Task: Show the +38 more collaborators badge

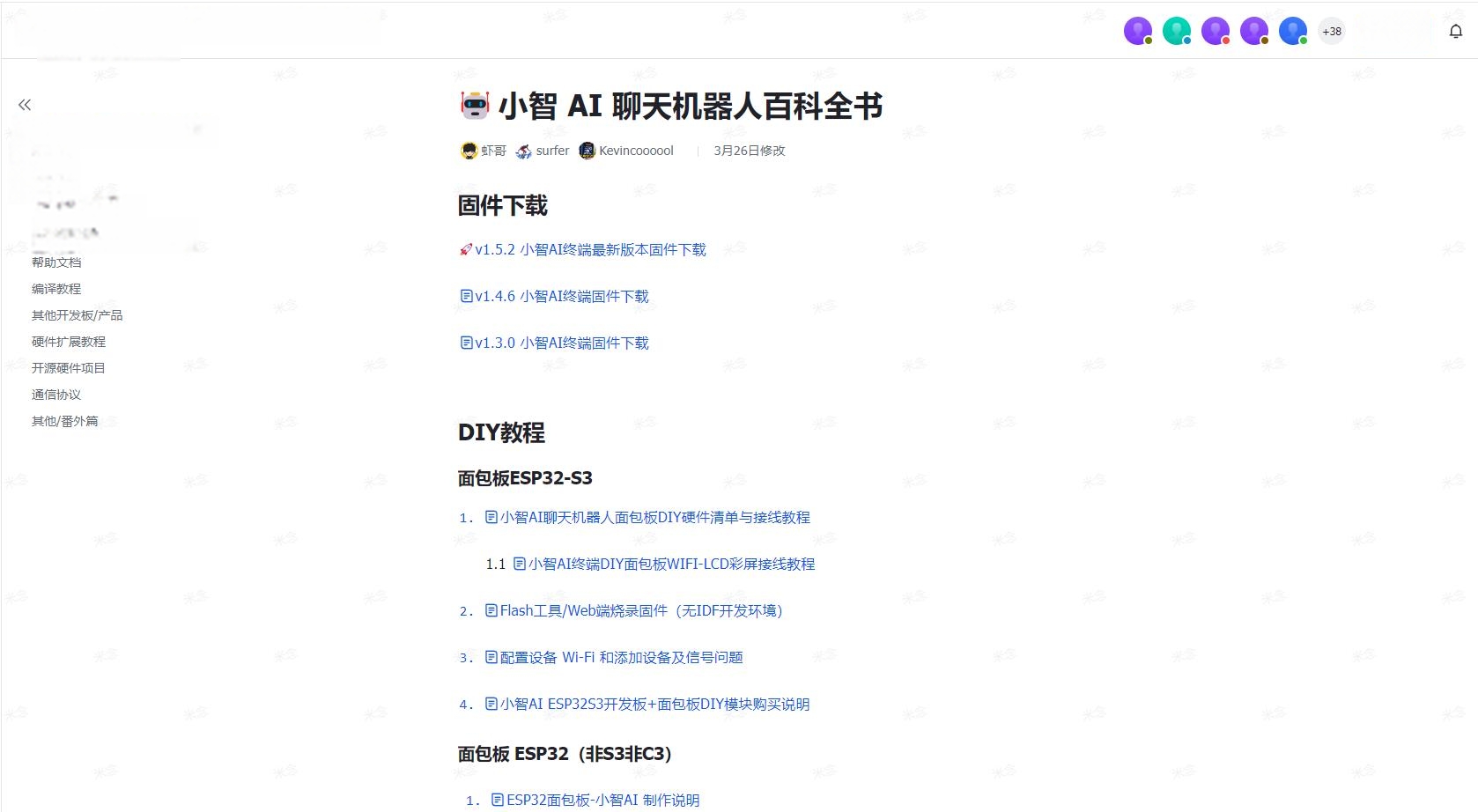Action: coord(1332,32)
